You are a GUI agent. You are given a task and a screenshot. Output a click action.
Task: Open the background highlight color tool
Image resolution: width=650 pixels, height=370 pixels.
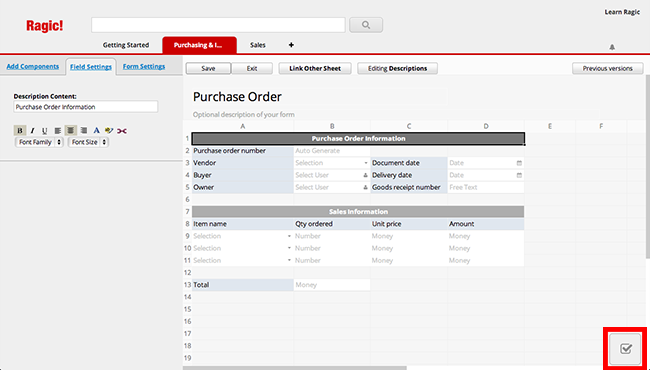pos(109,131)
